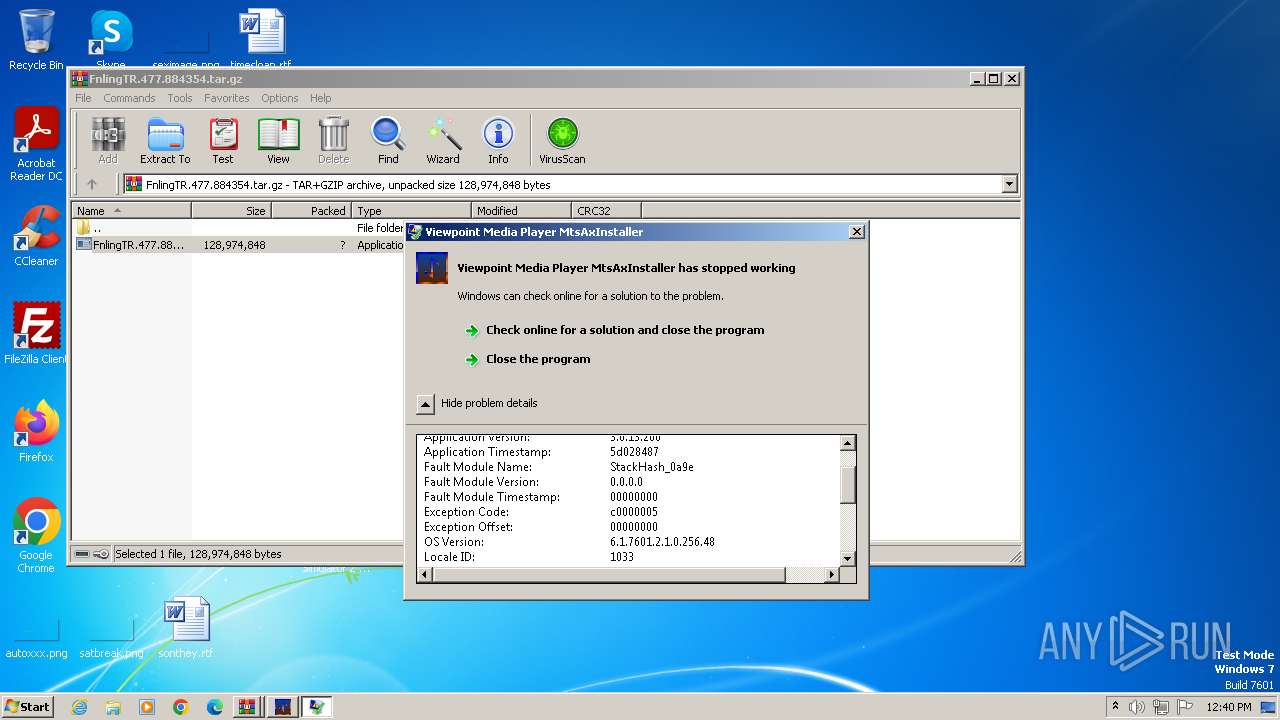The height and width of the screenshot is (720, 1280).
Task: Switch to the WinRAR taskbar button
Action: pos(247,707)
